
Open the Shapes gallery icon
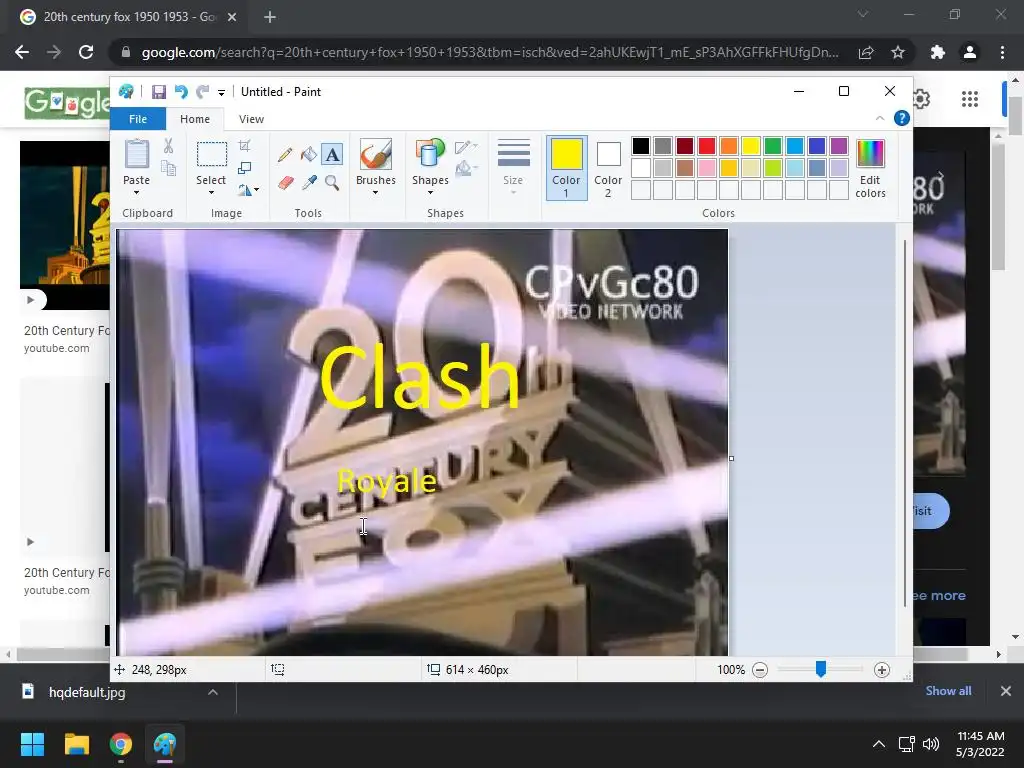coord(430,155)
